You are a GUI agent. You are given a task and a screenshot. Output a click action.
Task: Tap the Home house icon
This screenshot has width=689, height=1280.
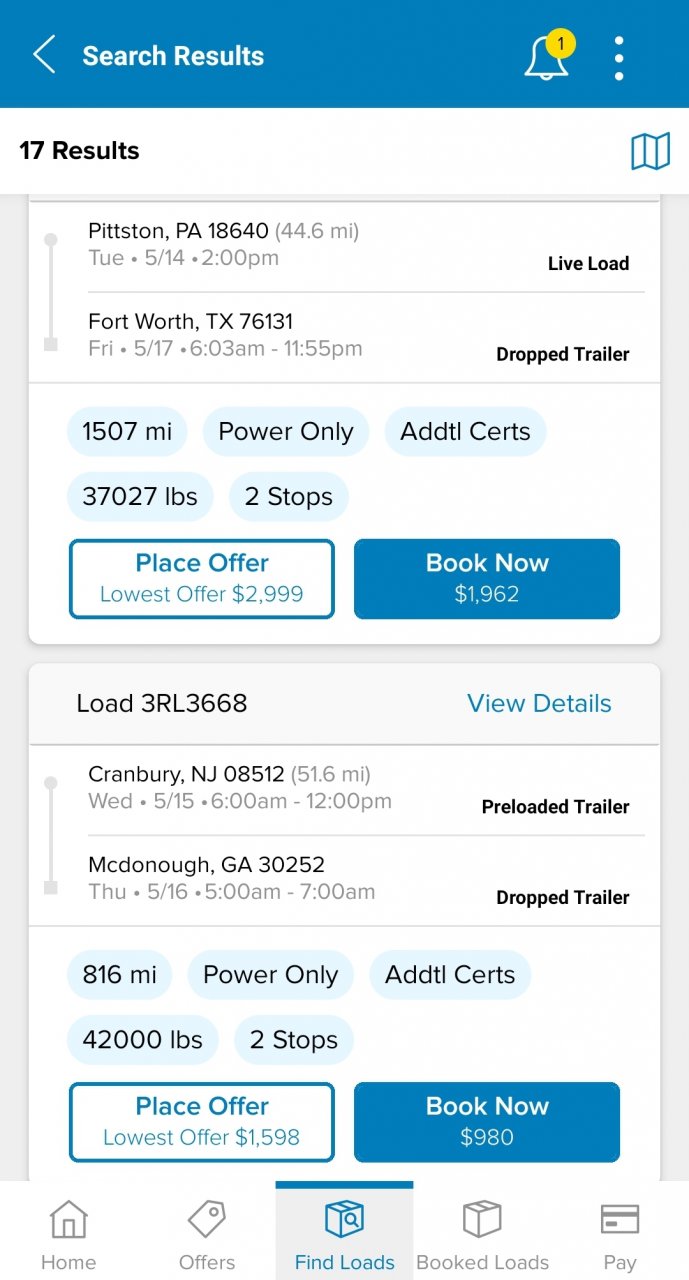(68, 1221)
